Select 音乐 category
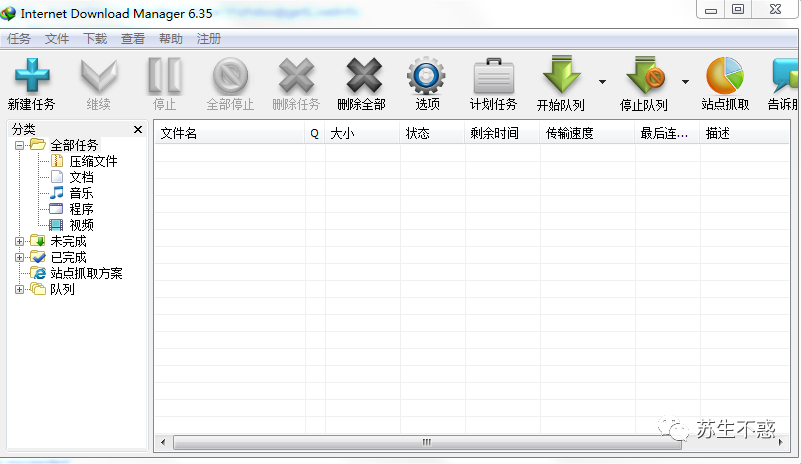 (82, 193)
